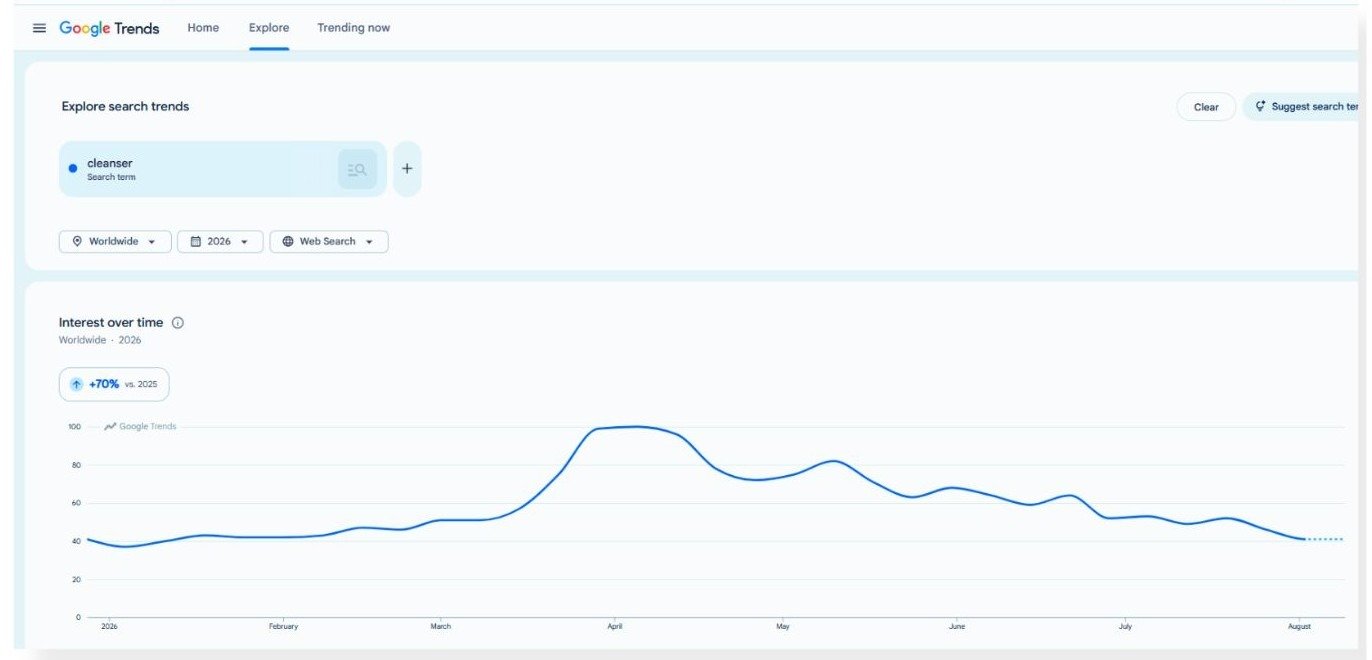Click the calendar icon in the 2026 selector
1372x660 pixels.
[x=196, y=242]
